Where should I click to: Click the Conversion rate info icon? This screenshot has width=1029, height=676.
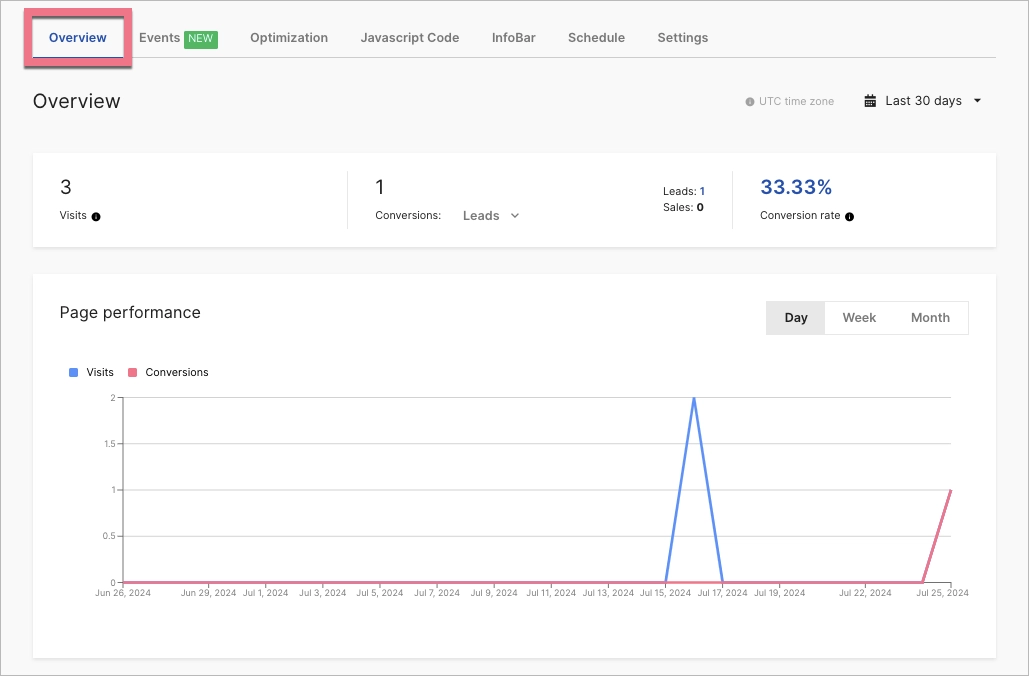click(849, 216)
